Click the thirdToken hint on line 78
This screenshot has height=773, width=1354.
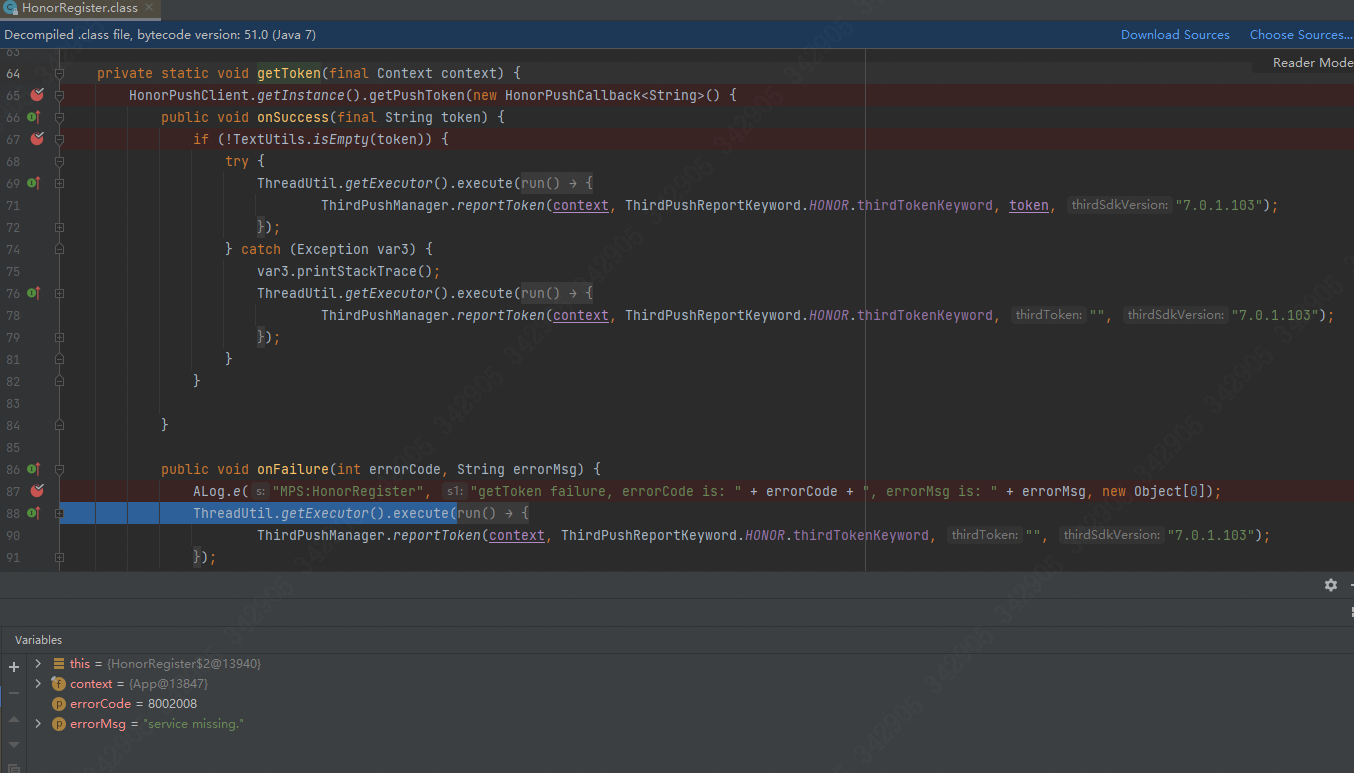(x=1050, y=315)
